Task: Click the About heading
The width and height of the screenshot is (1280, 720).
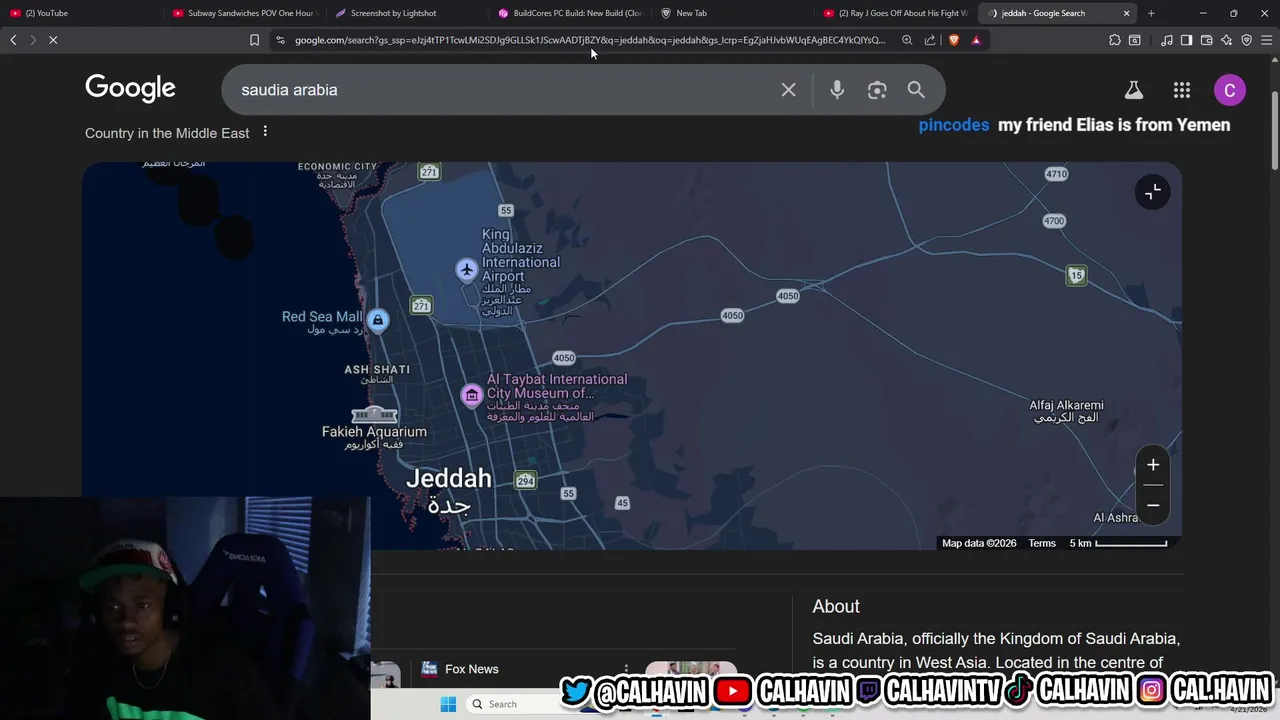Action: click(x=836, y=606)
